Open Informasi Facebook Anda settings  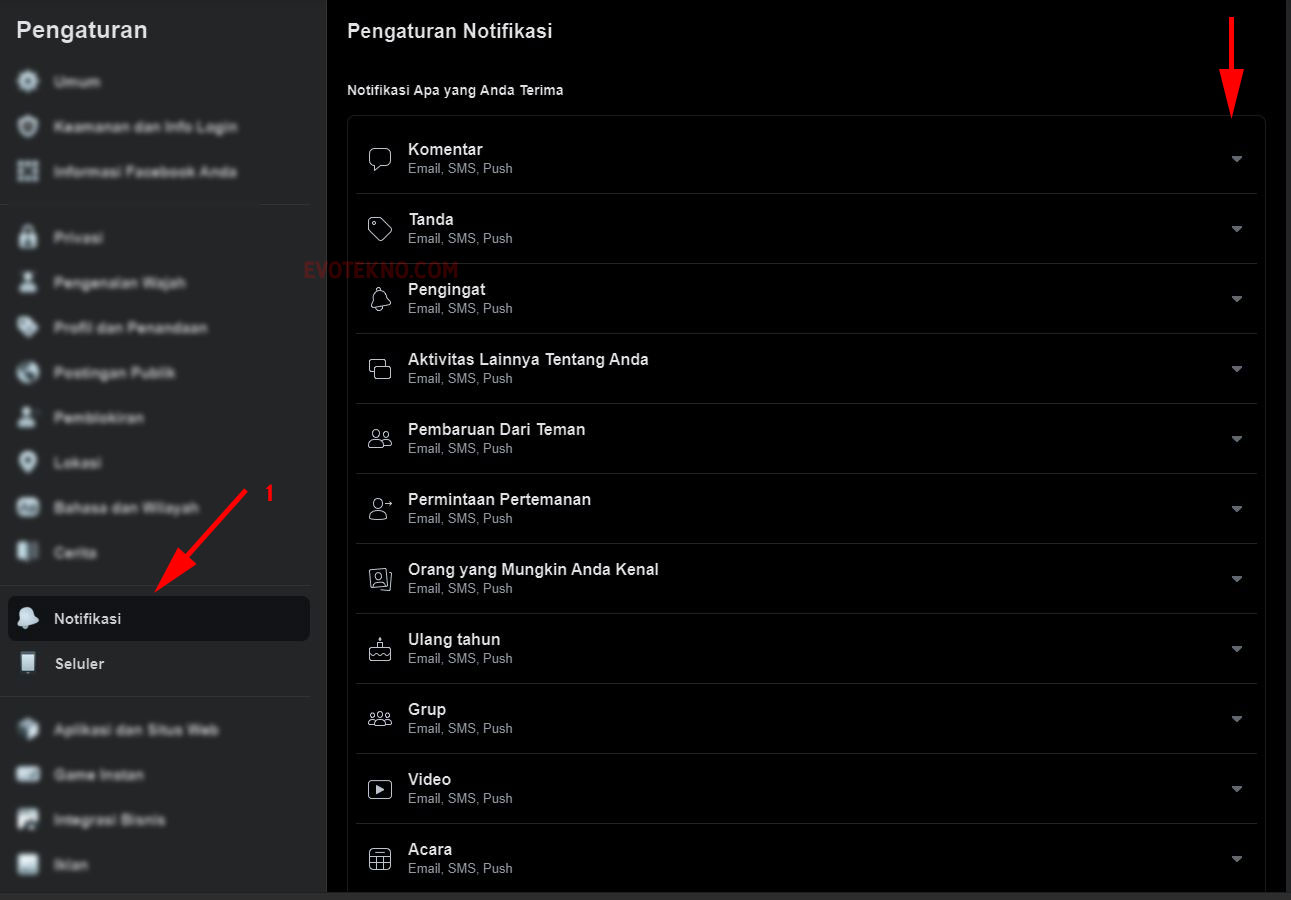(159, 172)
